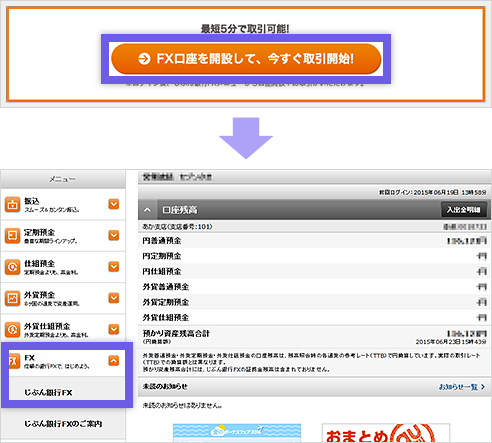Image resolution: width=492 pixels, height=443 pixels.
Task: Expand the 外貨仕組預金 menu section
Action: tap(114, 329)
